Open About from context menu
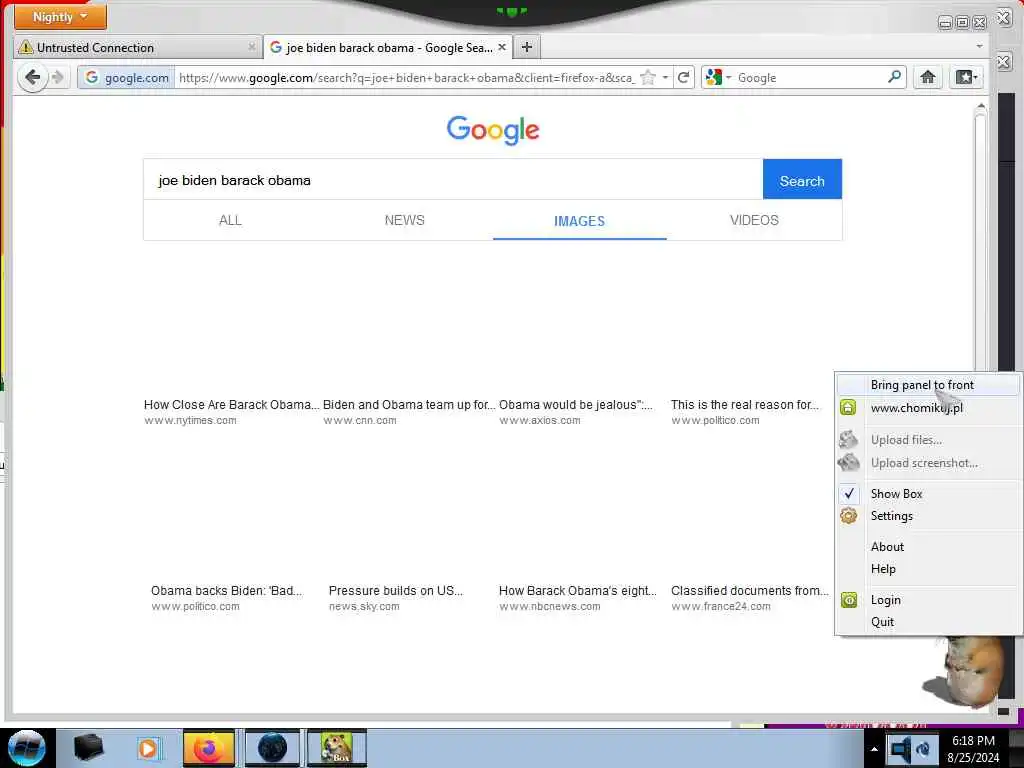 click(x=928, y=547)
